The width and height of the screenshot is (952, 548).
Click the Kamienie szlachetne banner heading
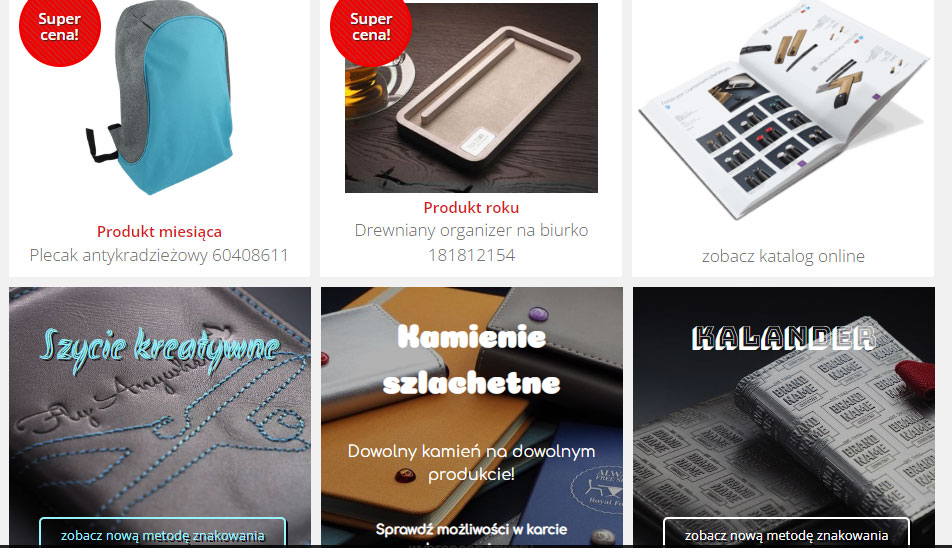point(471,360)
